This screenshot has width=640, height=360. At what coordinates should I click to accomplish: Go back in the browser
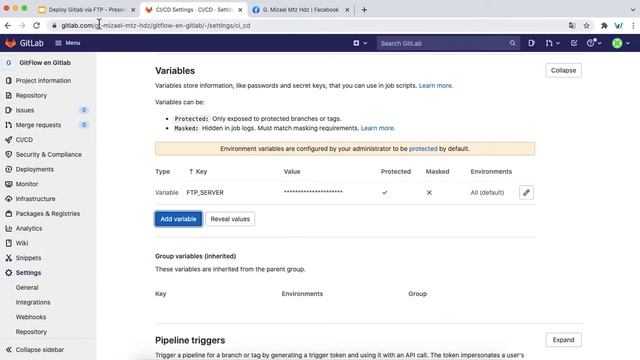coord(8,25)
